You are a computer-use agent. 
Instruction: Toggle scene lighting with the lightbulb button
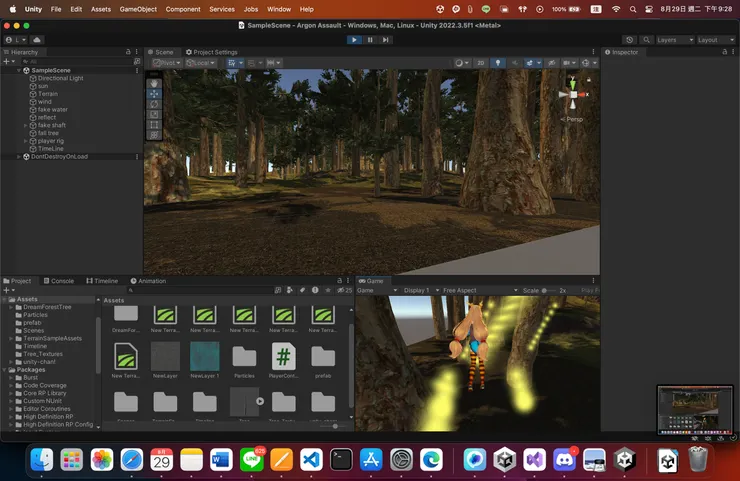click(498, 62)
